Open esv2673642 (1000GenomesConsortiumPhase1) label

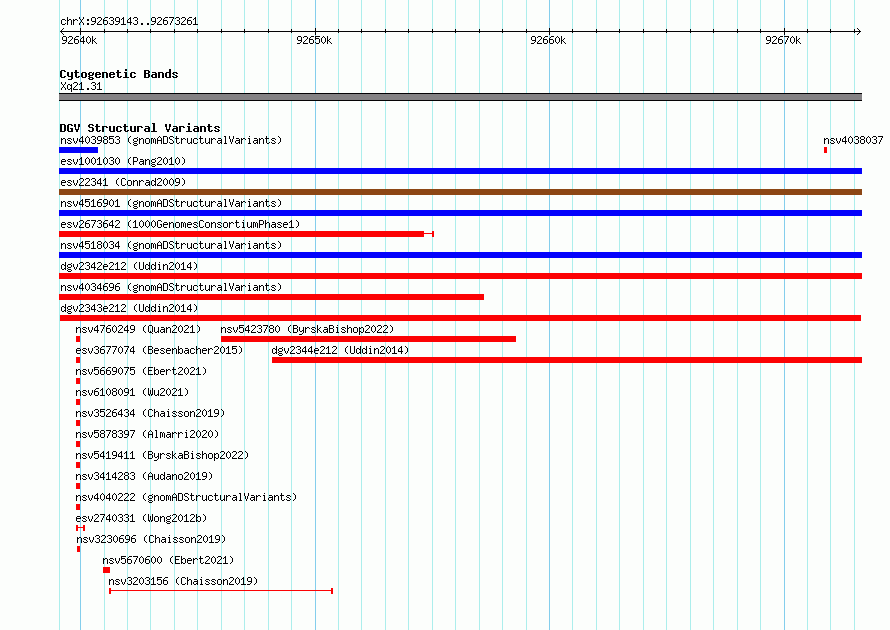(180, 224)
